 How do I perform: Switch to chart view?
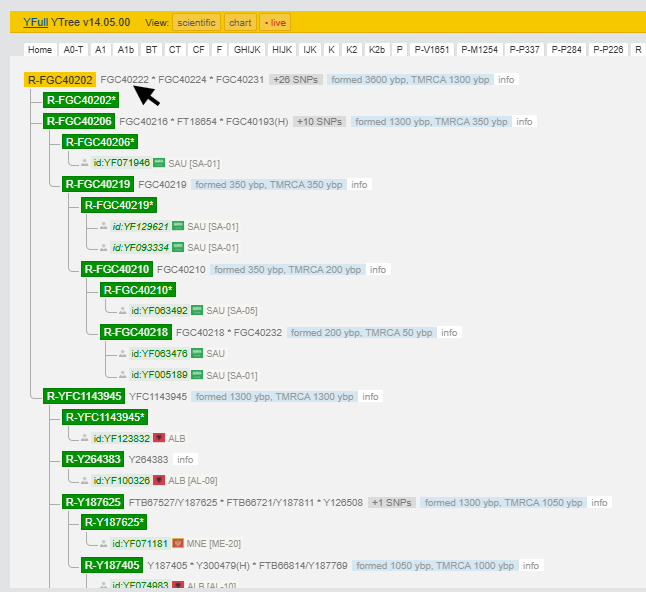pos(240,23)
